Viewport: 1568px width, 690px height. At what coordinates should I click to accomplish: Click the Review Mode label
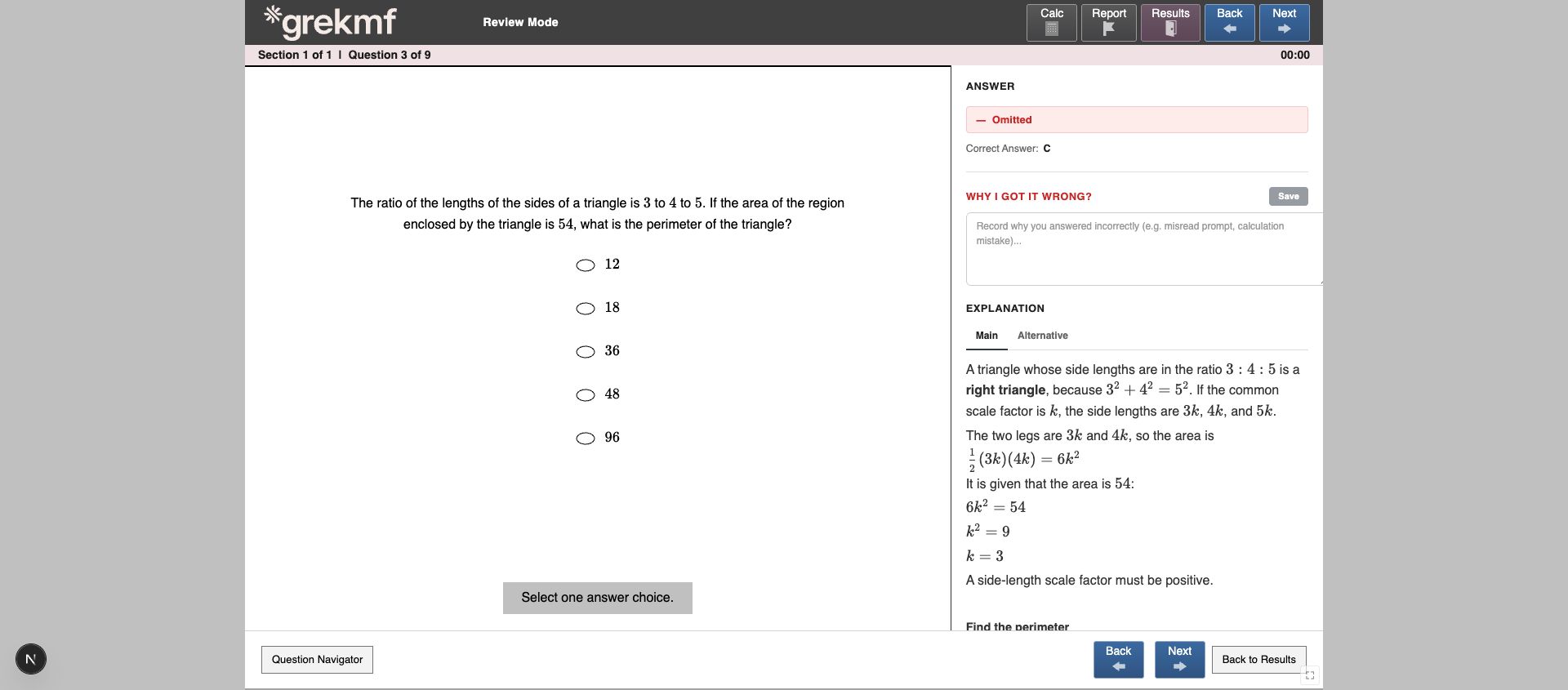click(x=520, y=22)
